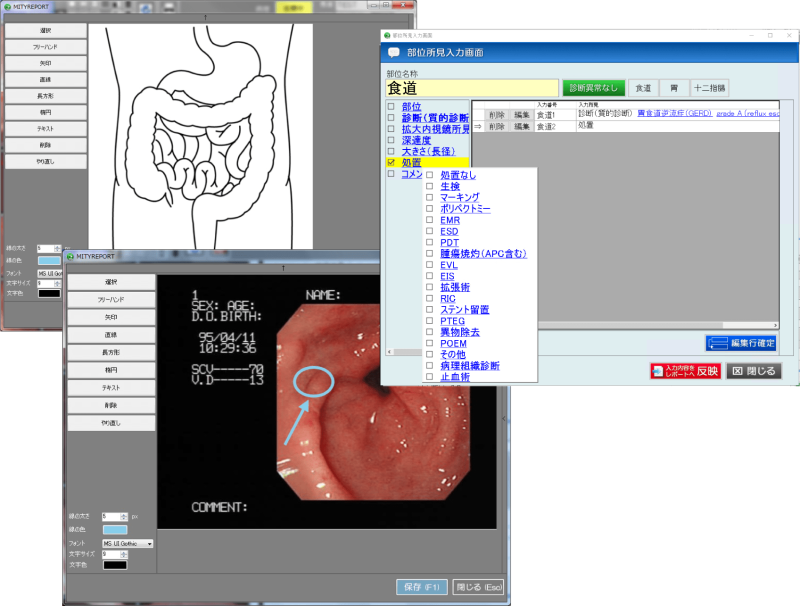Select 楕円 ellipse tool in endoscope image window
Image resolution: width=800 pixels, height=606 pixels.
111,370
